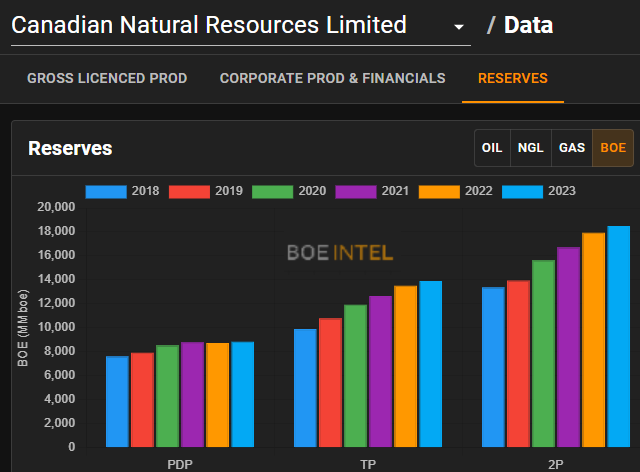Image resolution: width=640 pixels, height=472 pixels.
Task: Click the 2020 PDP green bar
Action: pos(167,396)
